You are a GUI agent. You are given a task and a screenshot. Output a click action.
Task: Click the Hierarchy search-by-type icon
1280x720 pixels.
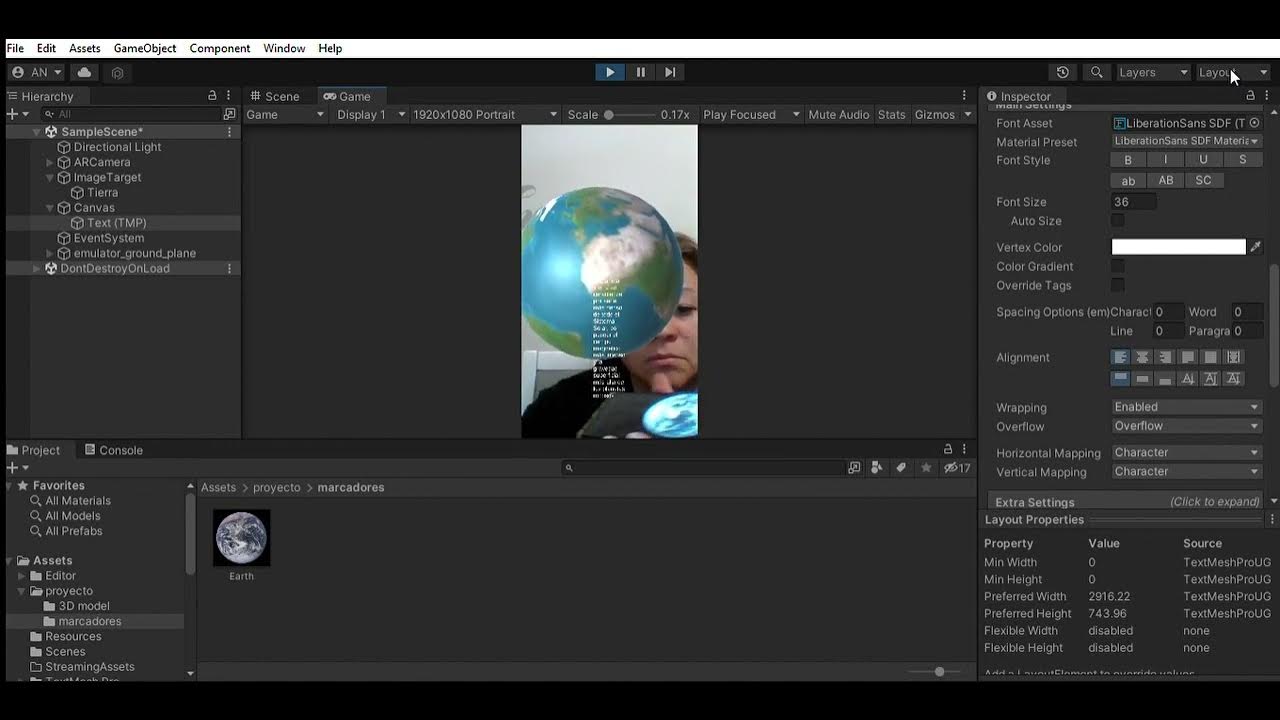(x=229, y=114)
